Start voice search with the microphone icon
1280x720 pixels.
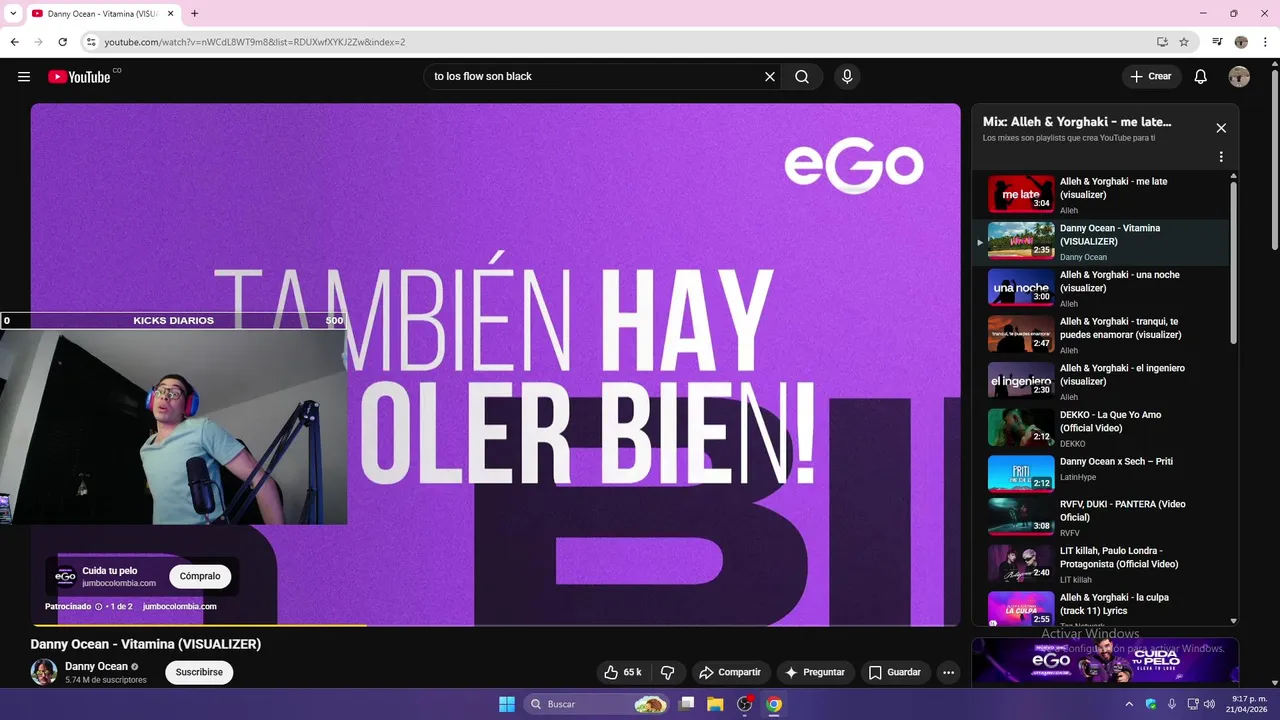(847, 77)
